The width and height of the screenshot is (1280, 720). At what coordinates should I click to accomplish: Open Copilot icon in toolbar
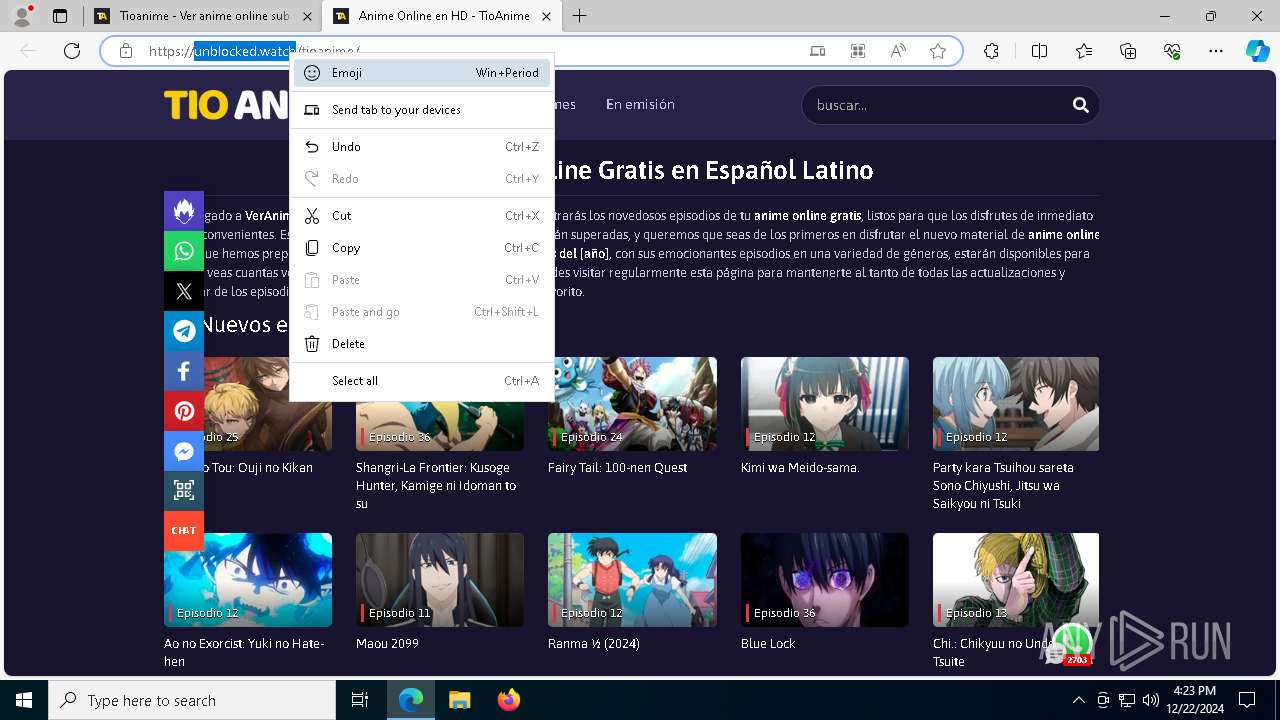(x=1257, y=51)
